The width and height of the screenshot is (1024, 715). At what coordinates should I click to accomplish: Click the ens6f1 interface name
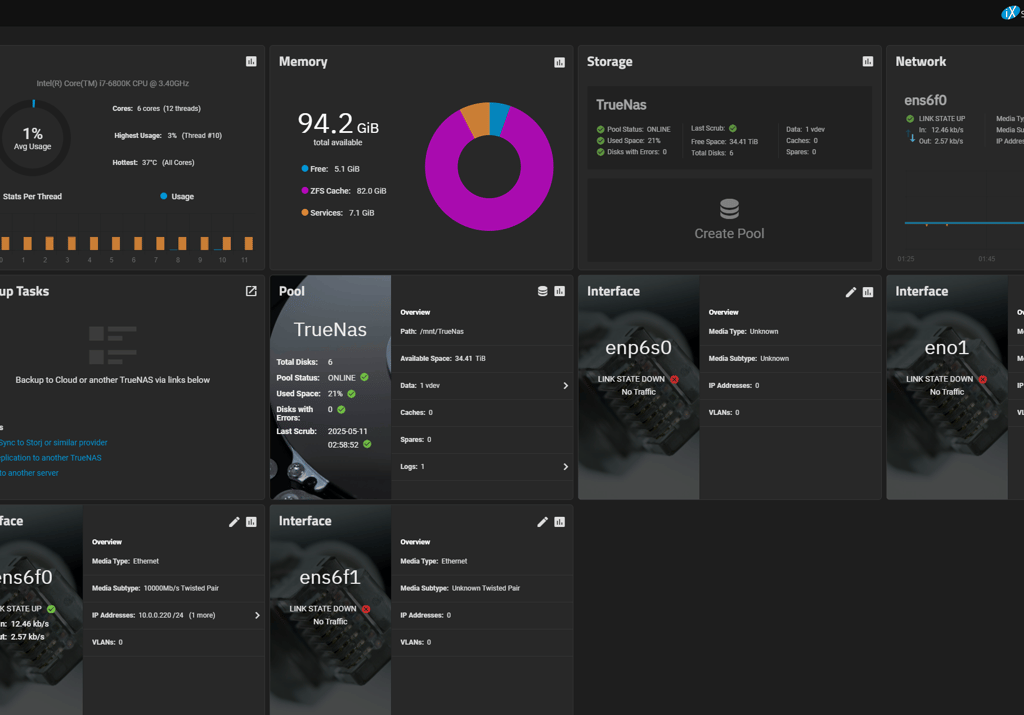[330, 577]
